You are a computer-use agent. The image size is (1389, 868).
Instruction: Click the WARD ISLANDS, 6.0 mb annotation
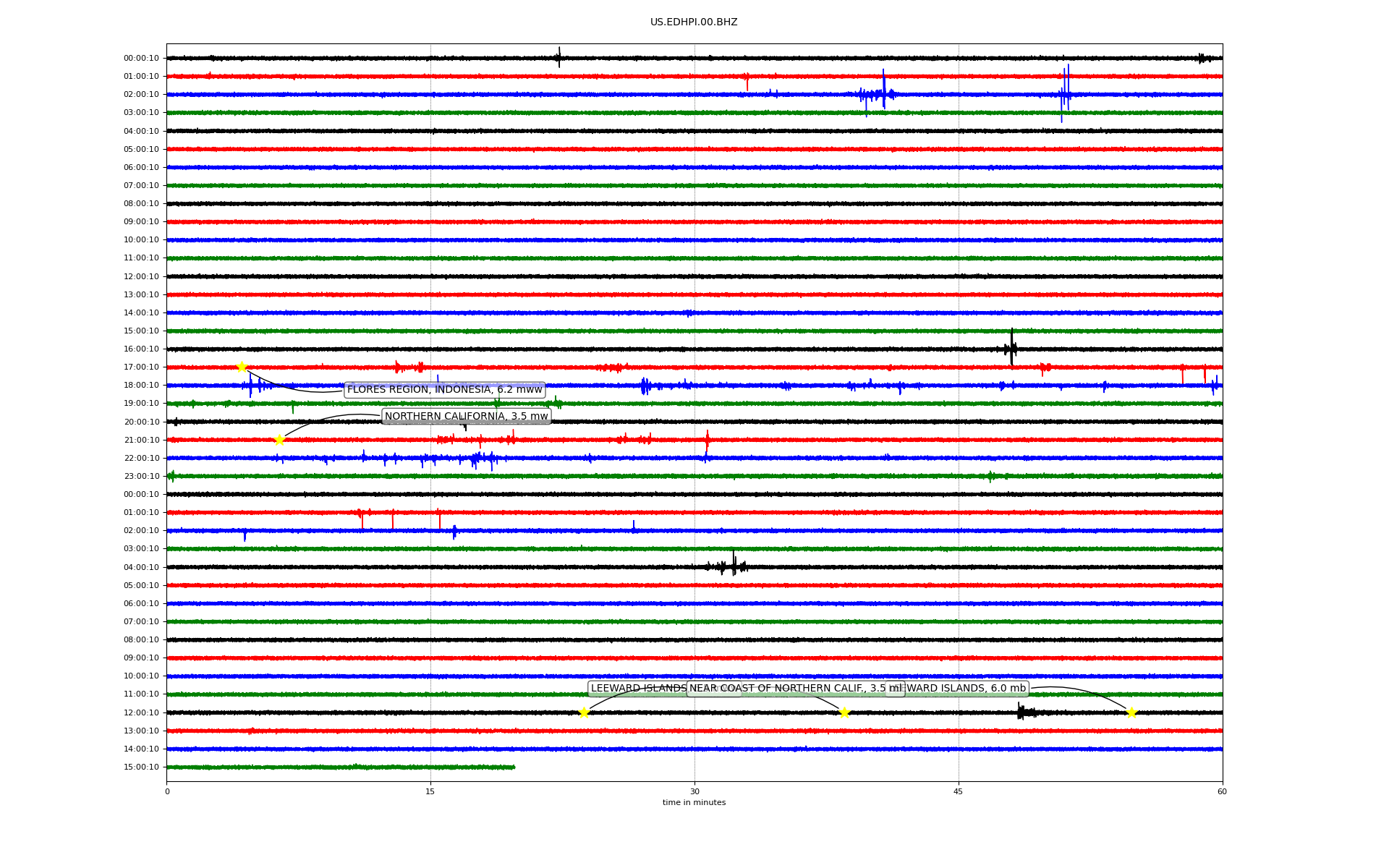point(966,689)
